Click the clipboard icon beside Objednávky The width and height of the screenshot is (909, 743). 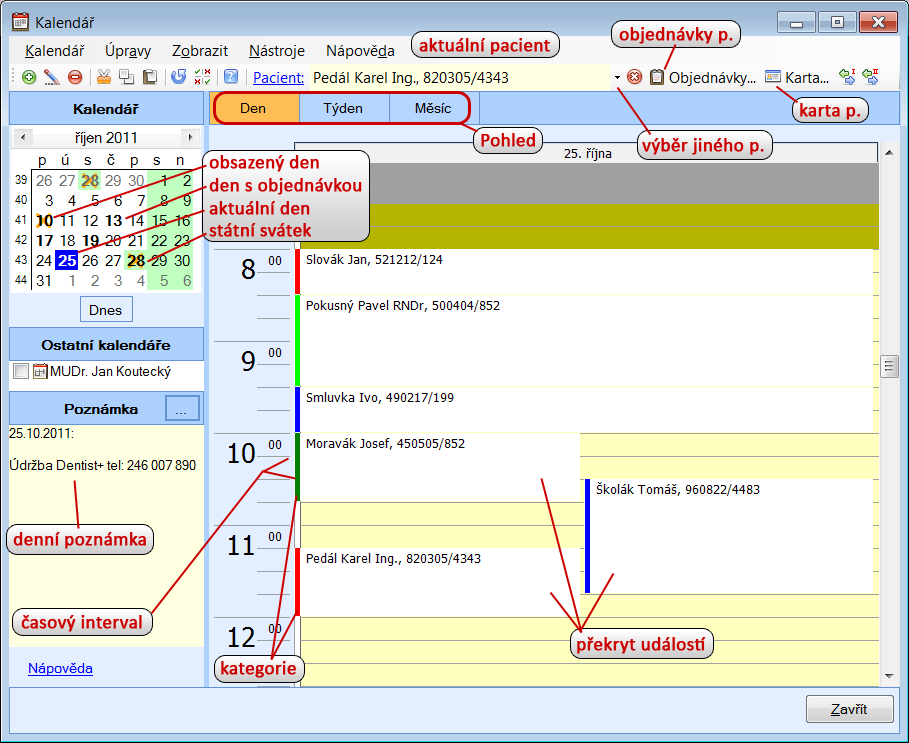point(656,77)
